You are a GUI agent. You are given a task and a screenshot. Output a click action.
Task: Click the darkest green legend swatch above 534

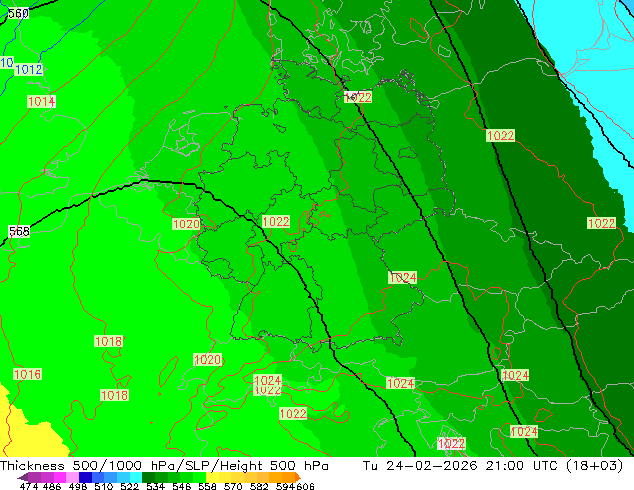click(x=148, y=477)
